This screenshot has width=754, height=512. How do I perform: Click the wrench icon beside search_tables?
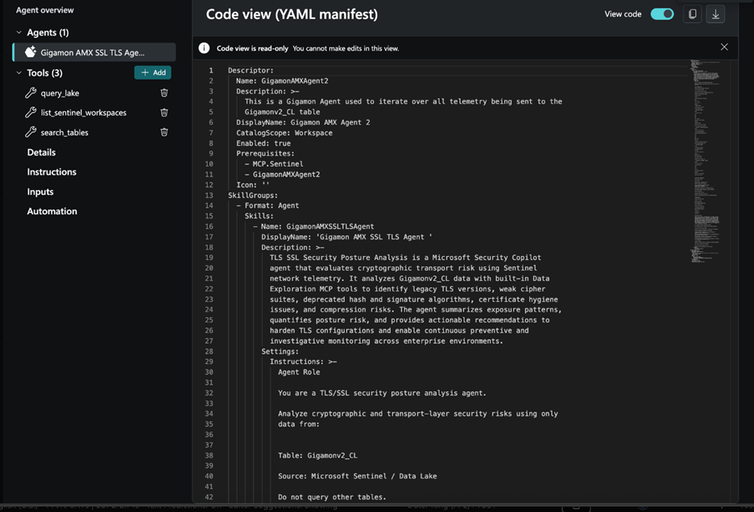(31, 132)
